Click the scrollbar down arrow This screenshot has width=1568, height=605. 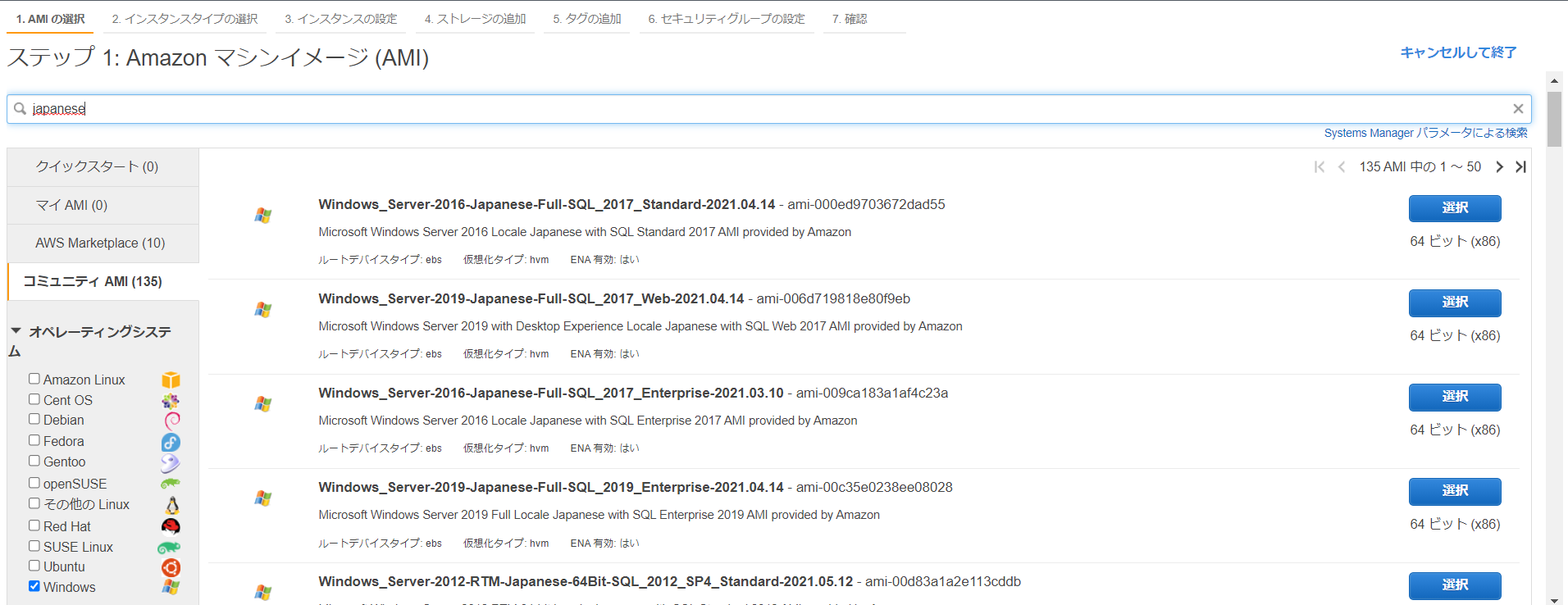pos(1554,599)
